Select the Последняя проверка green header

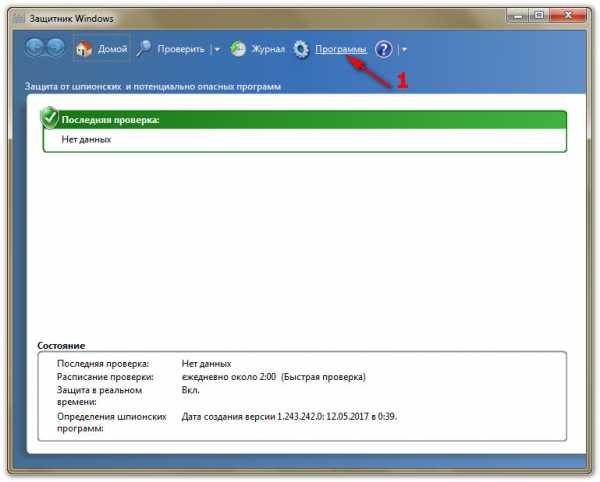tap(305, 120)
